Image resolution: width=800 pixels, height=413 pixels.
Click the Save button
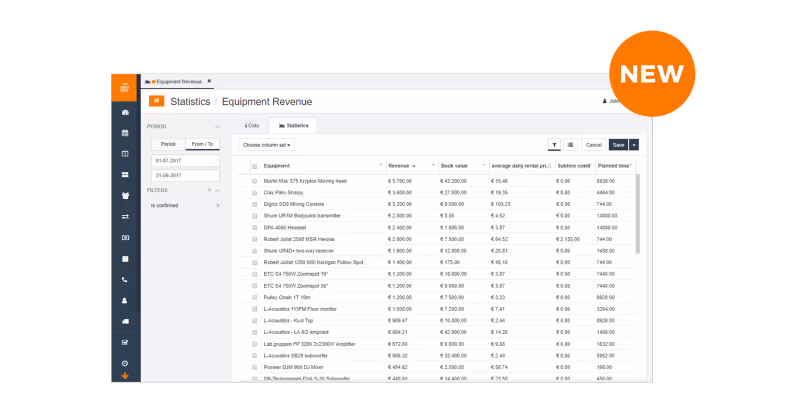point(618,145)
